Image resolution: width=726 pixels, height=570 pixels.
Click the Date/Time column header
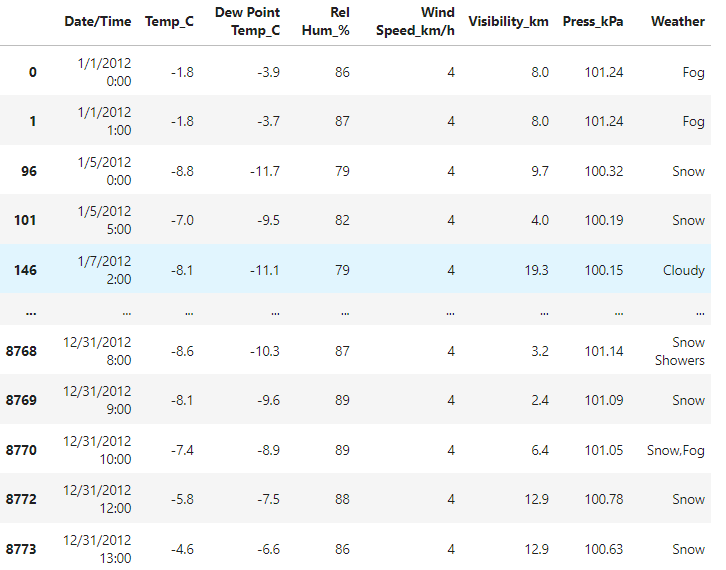click(97, 21)
